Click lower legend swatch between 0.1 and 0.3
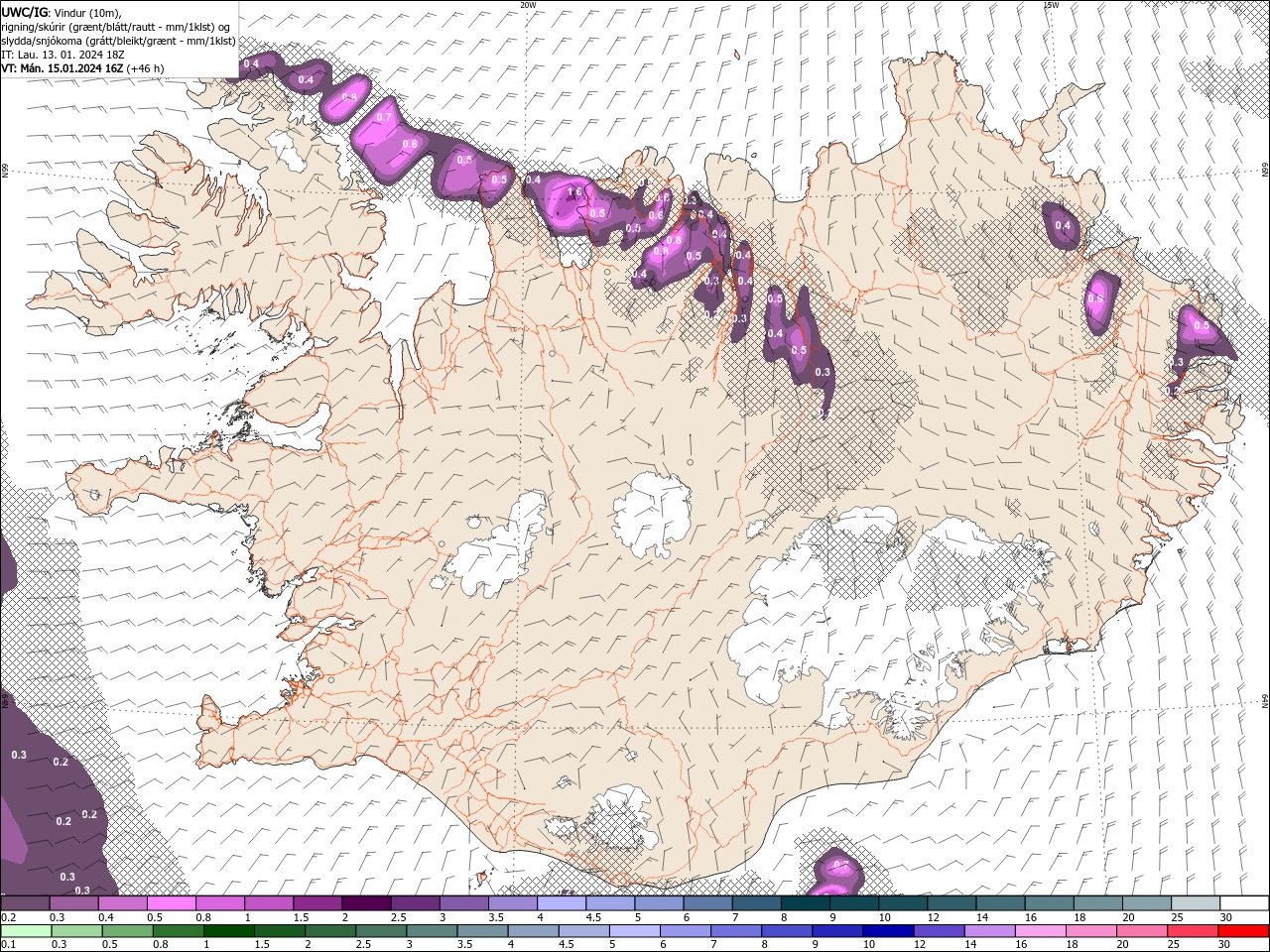 coord(25,930)
